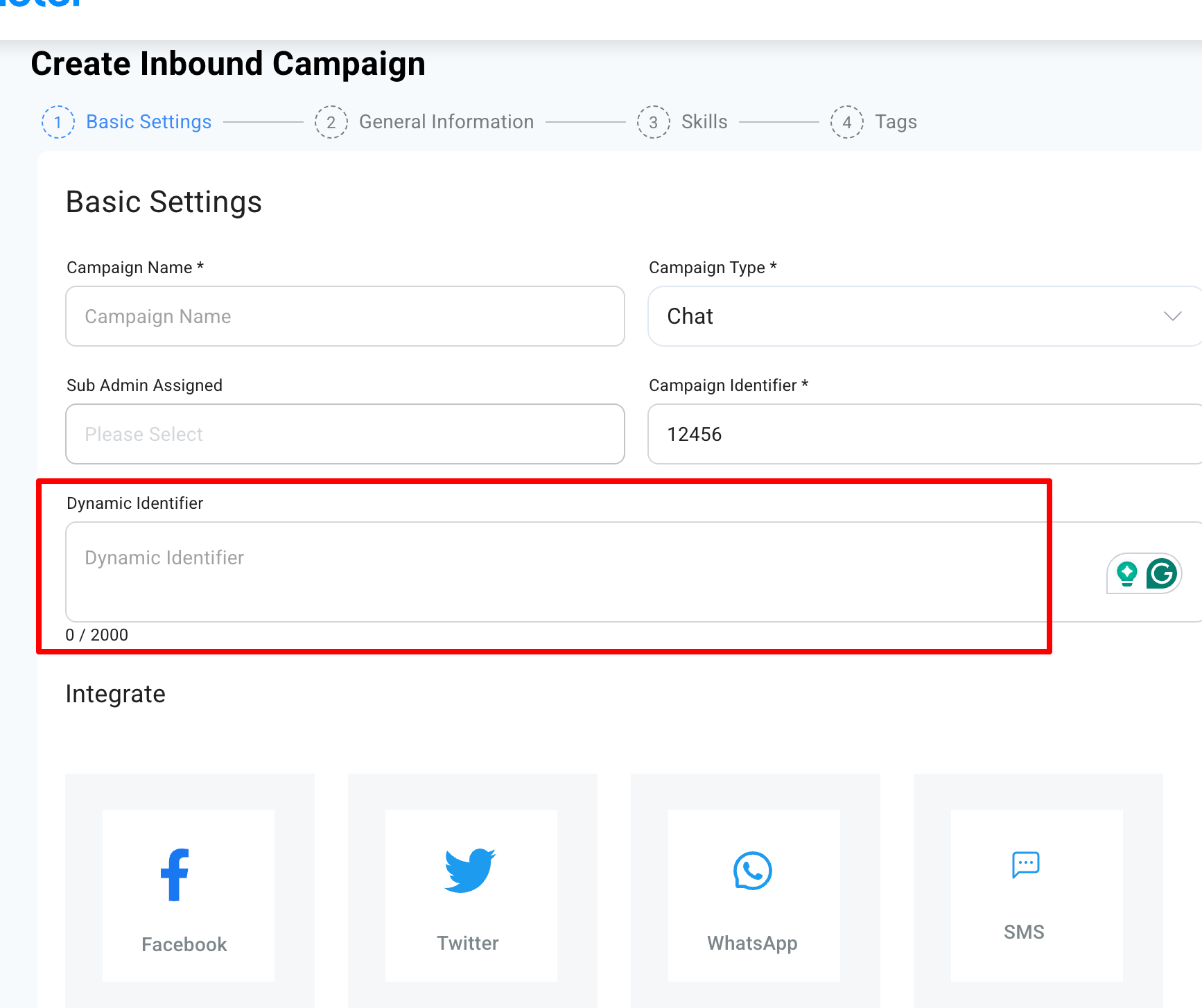This screenshot has width=1202, height=1008.
Task: Click the step 3 circle icon
Action: (x=653, y=122)
